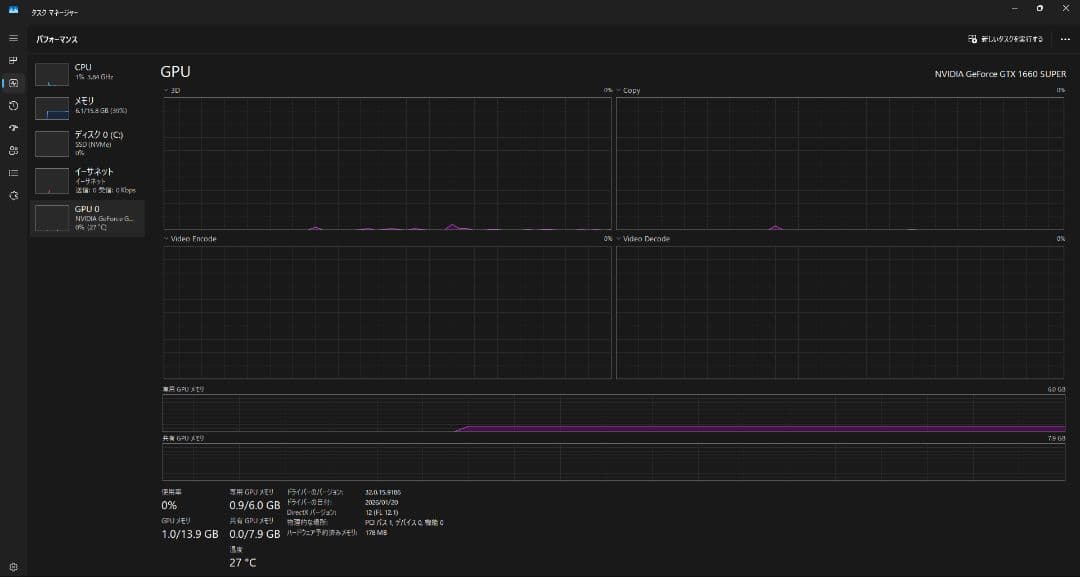1080x577 pixels.
Task: Select the Performance page icon
Action: click(13, 83)
